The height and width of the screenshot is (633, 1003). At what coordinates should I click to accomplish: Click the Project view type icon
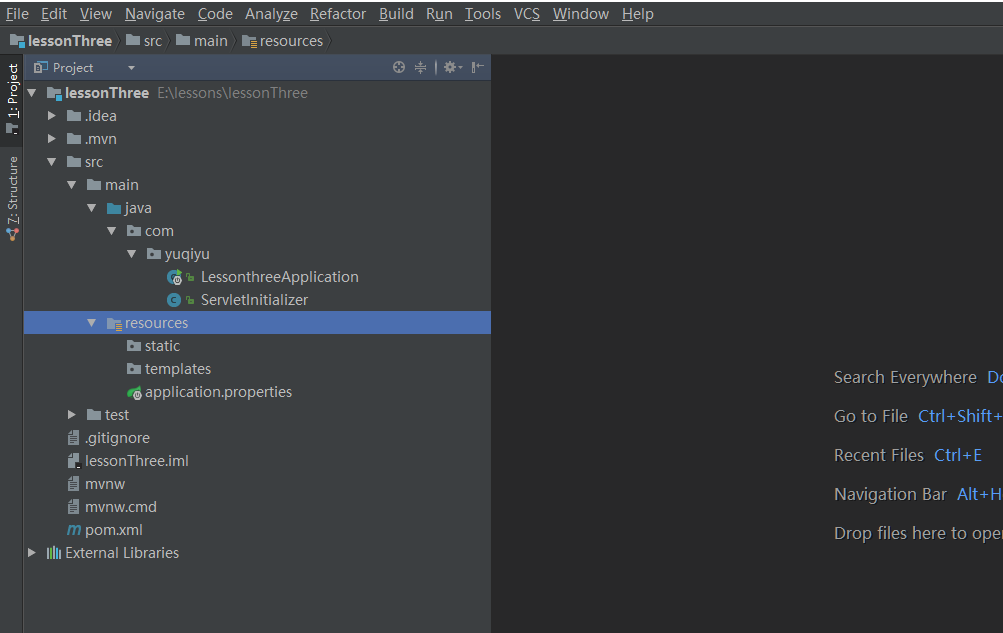point(41,67)
